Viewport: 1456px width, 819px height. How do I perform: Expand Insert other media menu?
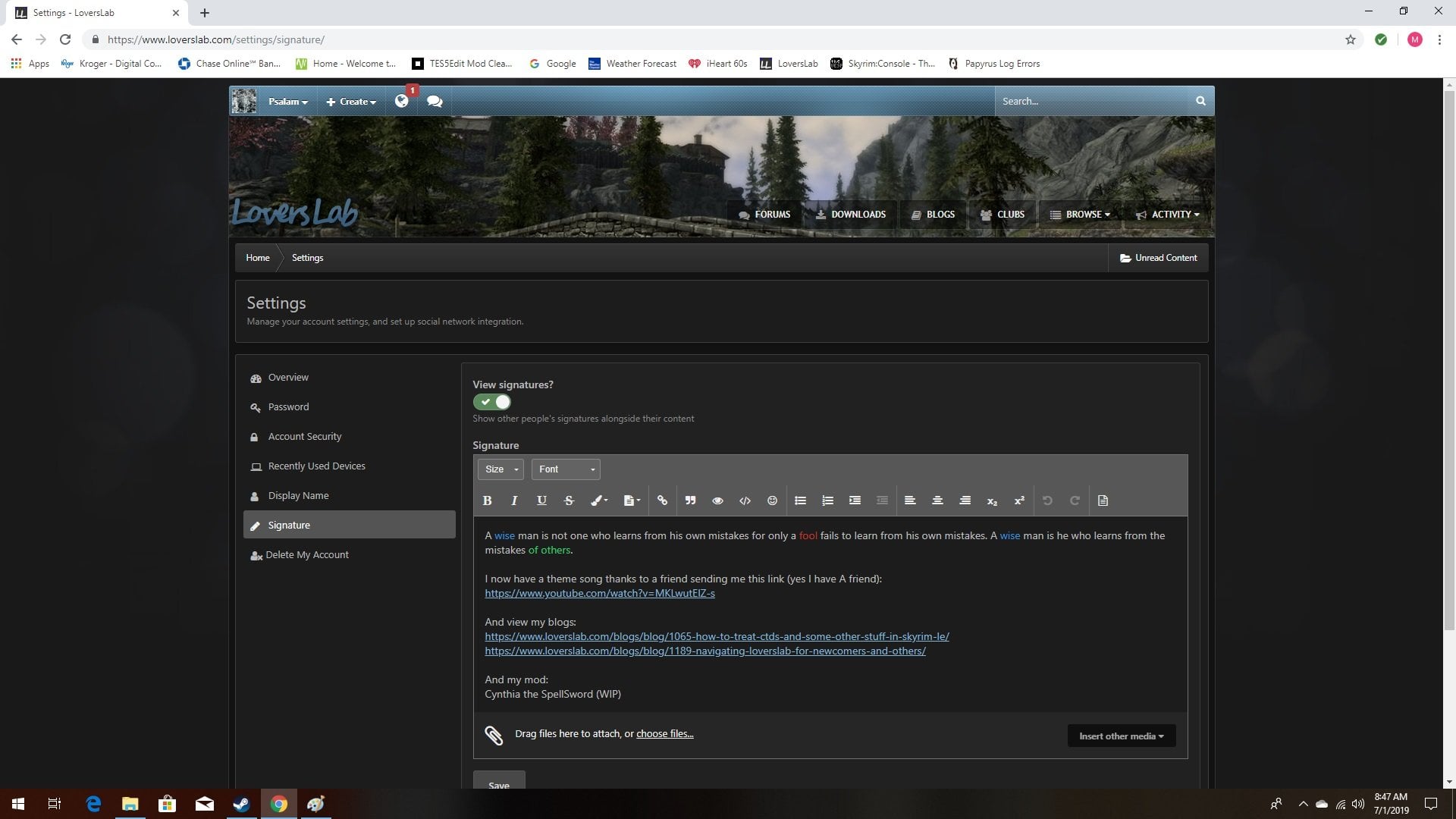[1122, 736]
